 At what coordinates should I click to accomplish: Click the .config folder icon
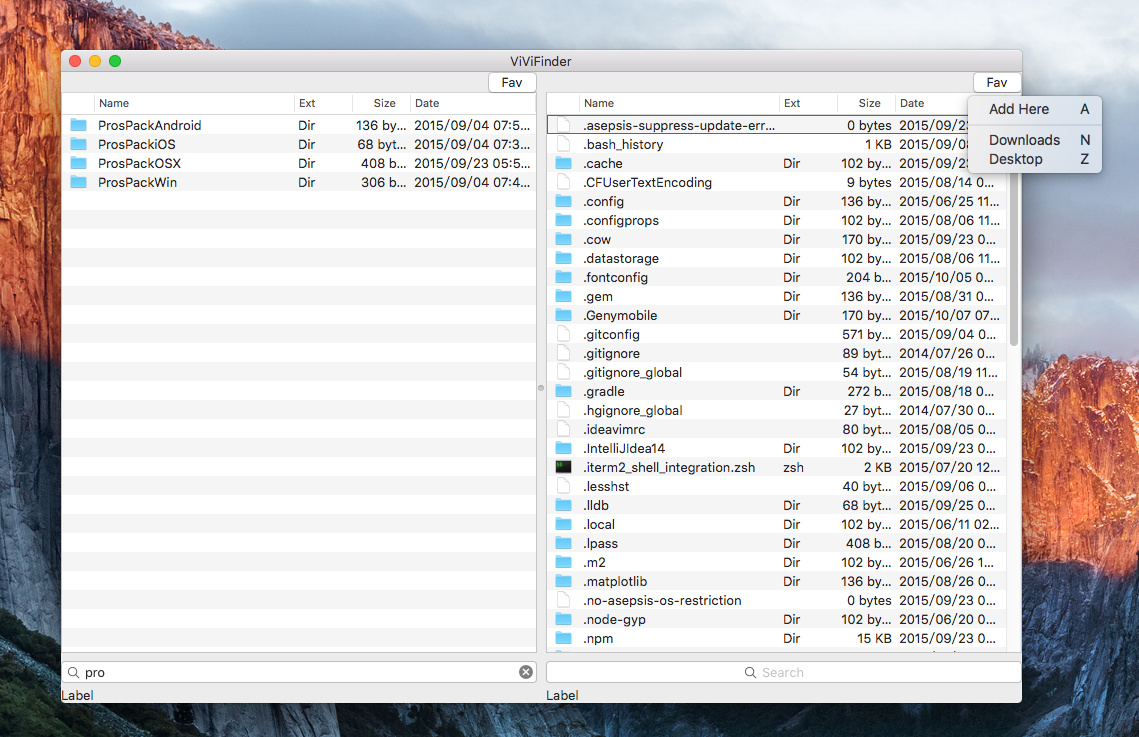(x=564, y=201)
